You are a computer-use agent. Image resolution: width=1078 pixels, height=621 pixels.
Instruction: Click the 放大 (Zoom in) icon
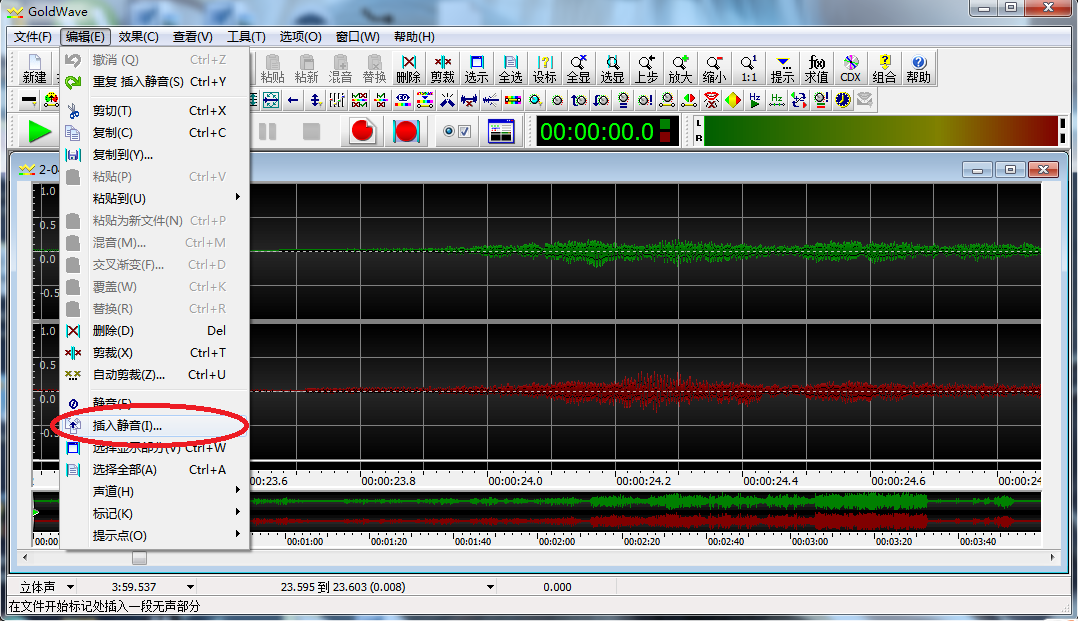click(680, 68)
